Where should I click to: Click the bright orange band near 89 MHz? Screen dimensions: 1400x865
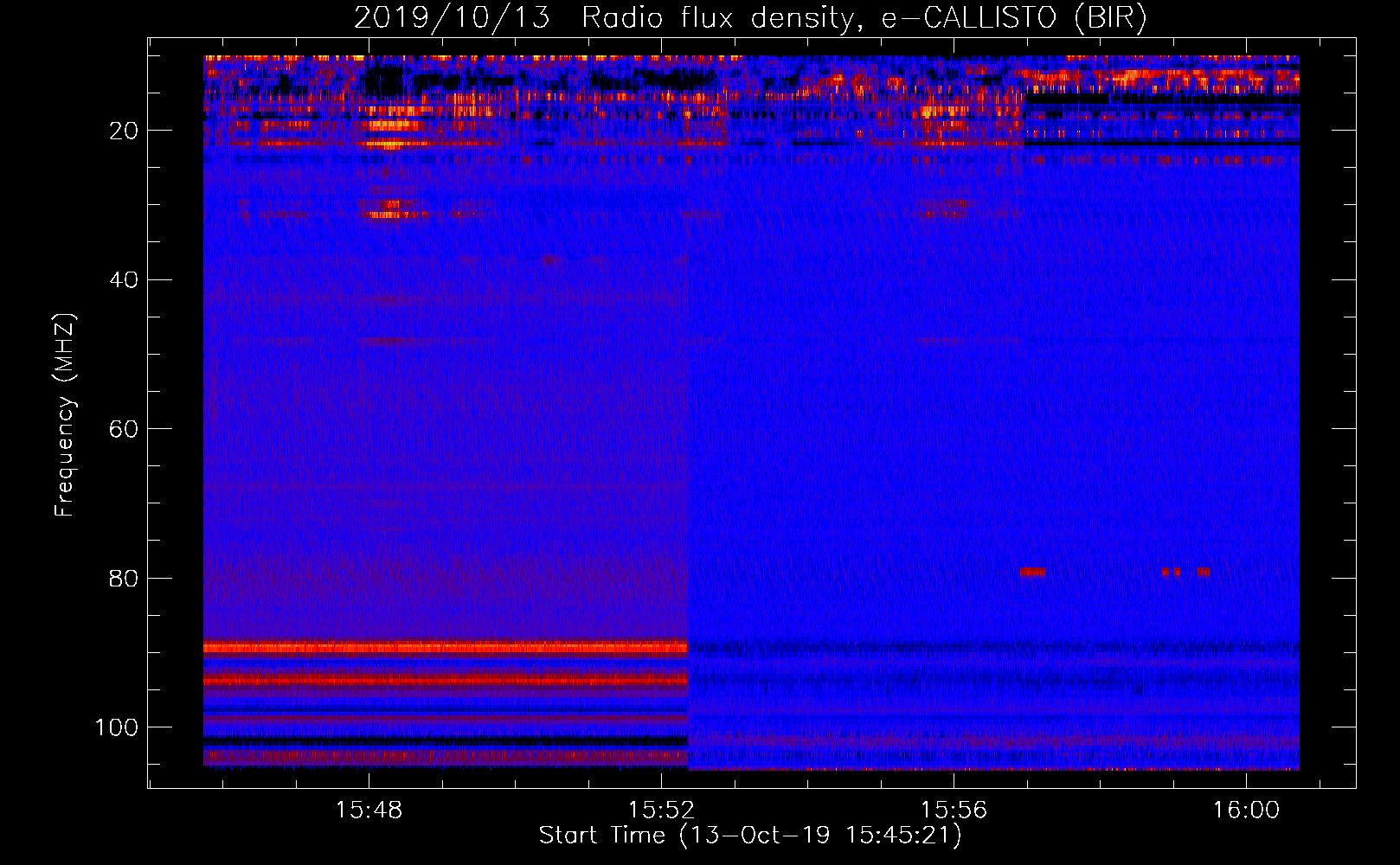click(445, 647)
